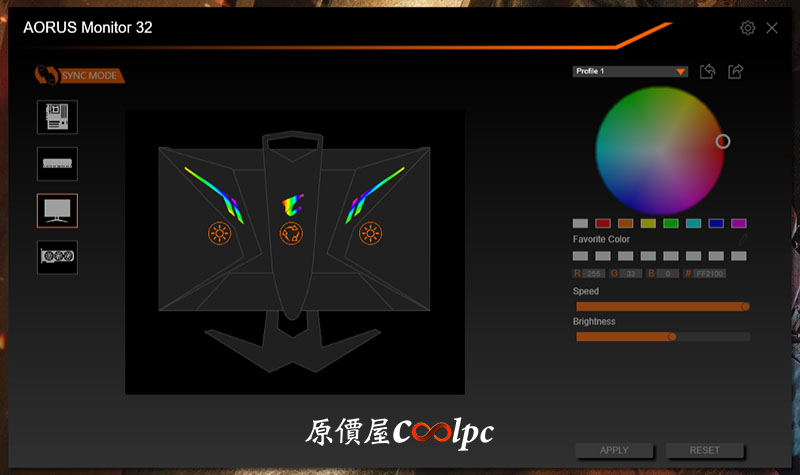Choose the cyan preset color swatch

[x=693, y=223]
